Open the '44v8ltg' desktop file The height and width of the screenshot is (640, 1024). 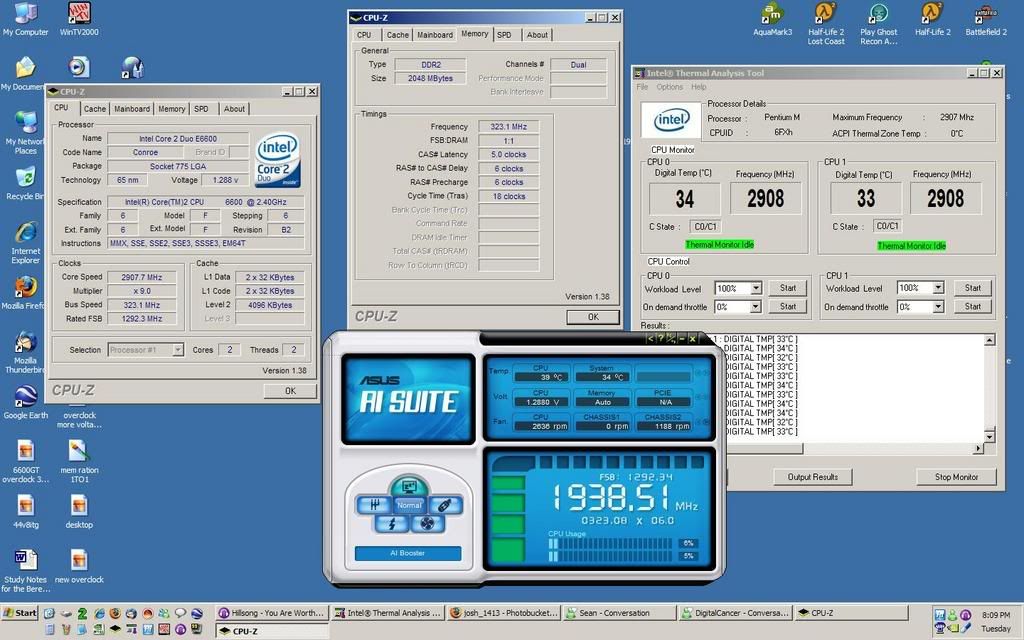click(x=25, y=511)
